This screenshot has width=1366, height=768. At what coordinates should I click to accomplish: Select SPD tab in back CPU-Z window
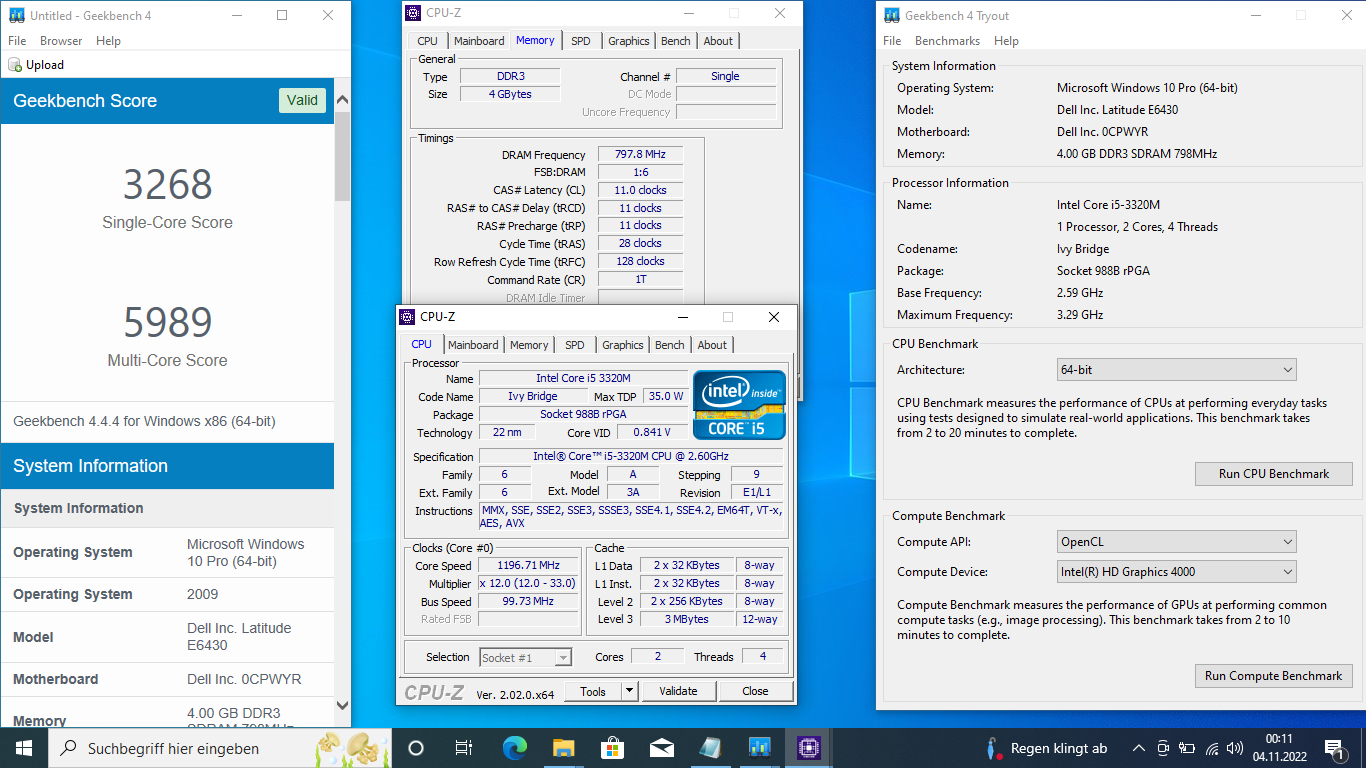(580, 41)
